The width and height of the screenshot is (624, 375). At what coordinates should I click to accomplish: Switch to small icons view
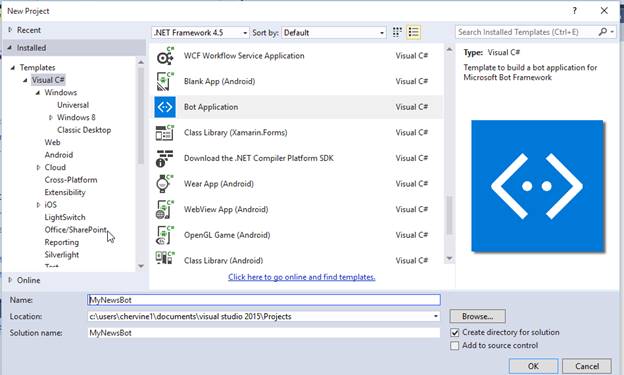tap(397, 32)
